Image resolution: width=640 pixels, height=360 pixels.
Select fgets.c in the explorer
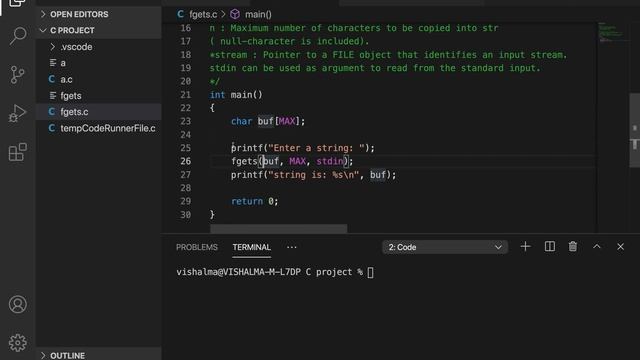[x=98, y=112]
